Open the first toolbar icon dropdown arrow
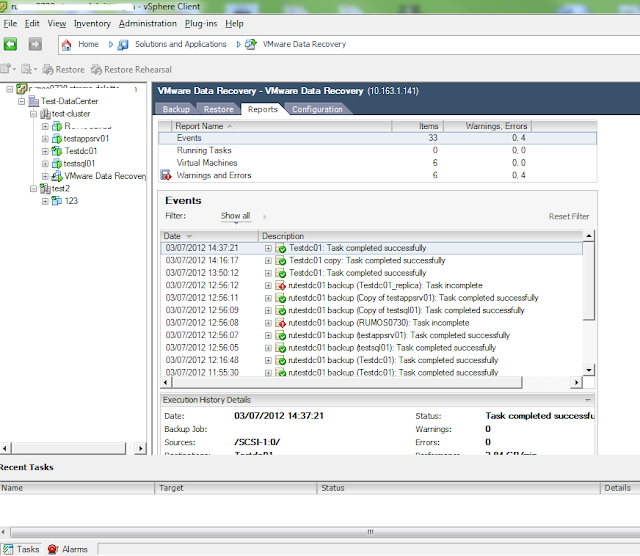The height and width of the screenshot is (556, 640). pos(14,69)
